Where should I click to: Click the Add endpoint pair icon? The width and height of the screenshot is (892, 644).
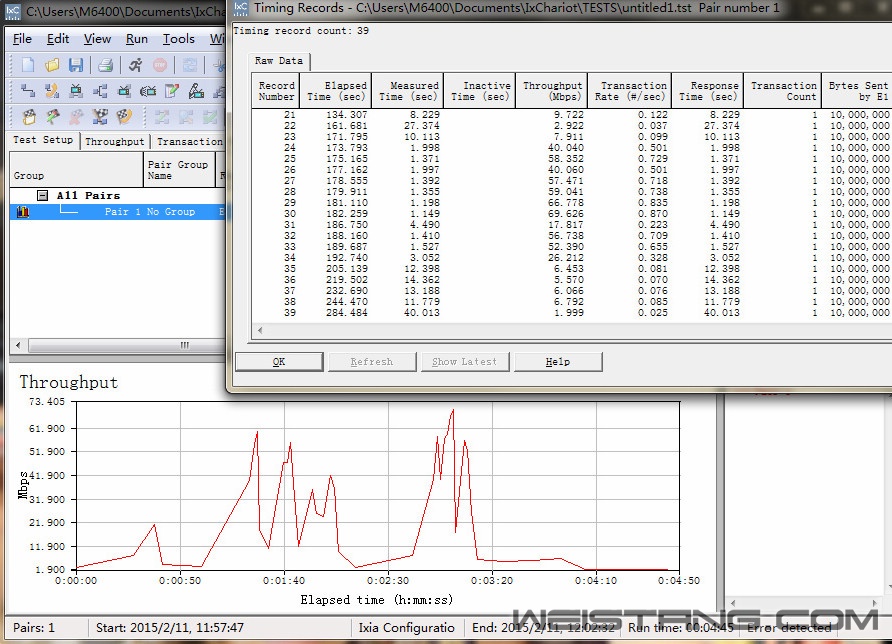pos(27,90)
